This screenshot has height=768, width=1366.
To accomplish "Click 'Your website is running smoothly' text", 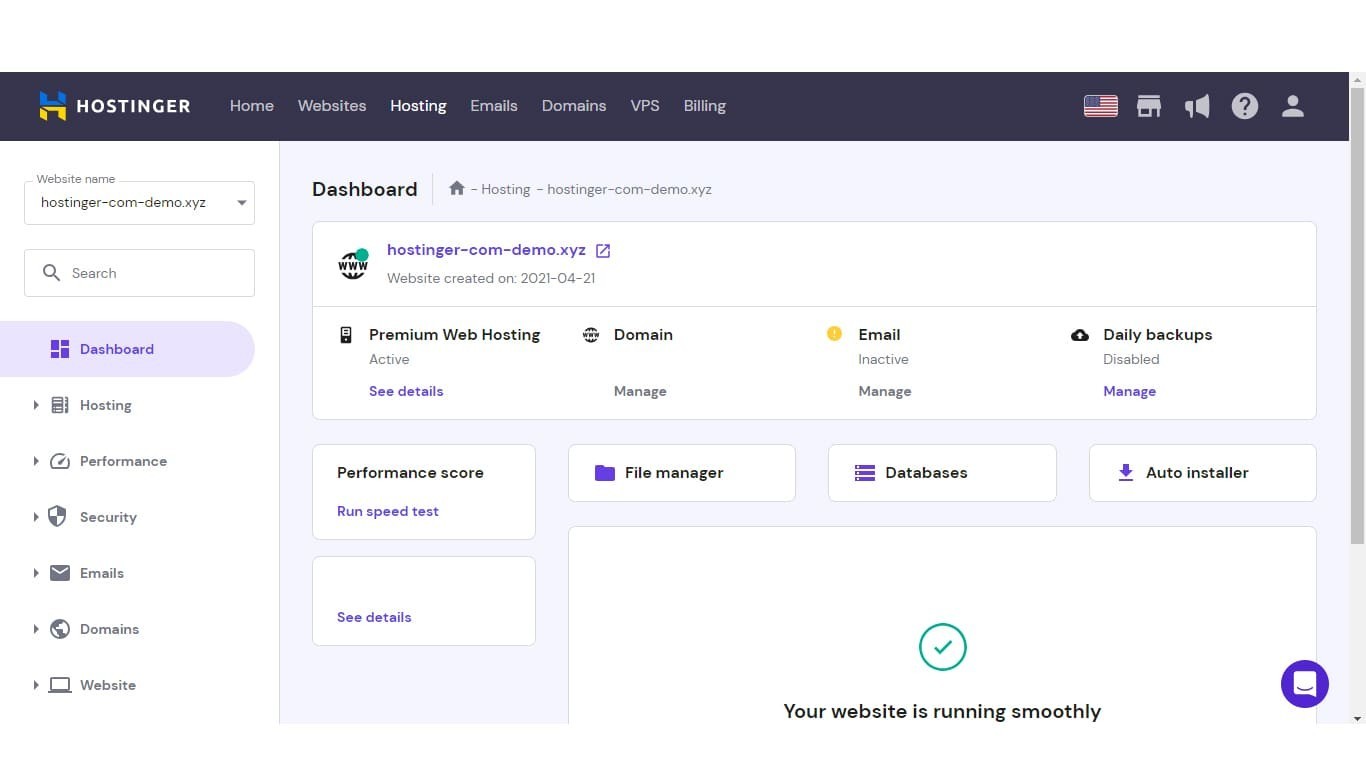I will tap(942, 711).
